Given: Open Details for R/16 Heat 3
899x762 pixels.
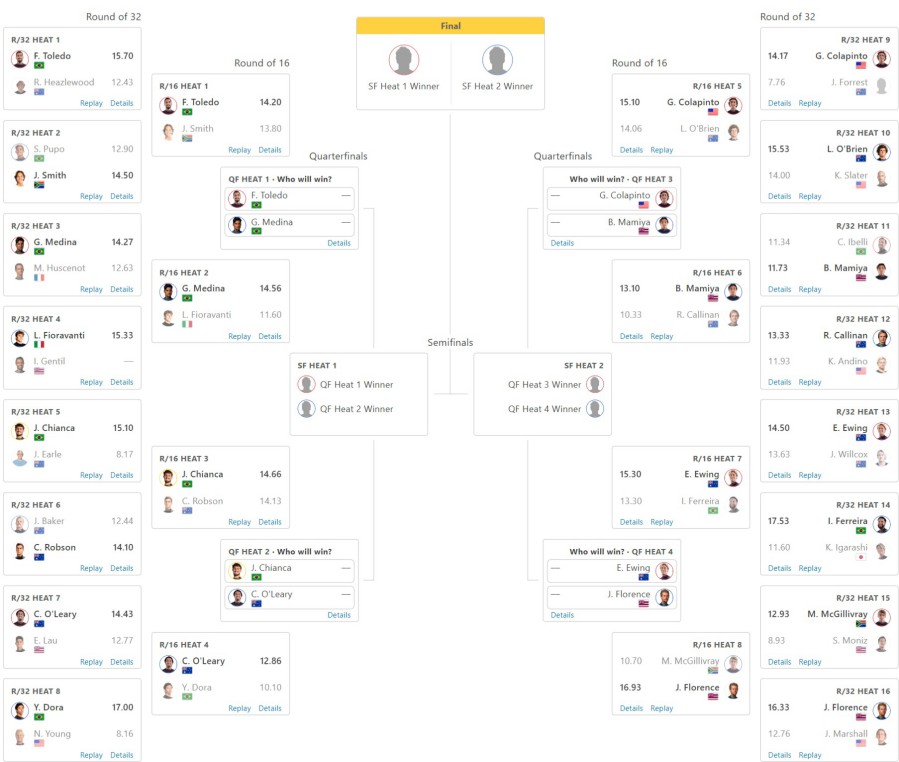Looking at the screenshot, I should [270, 522].
